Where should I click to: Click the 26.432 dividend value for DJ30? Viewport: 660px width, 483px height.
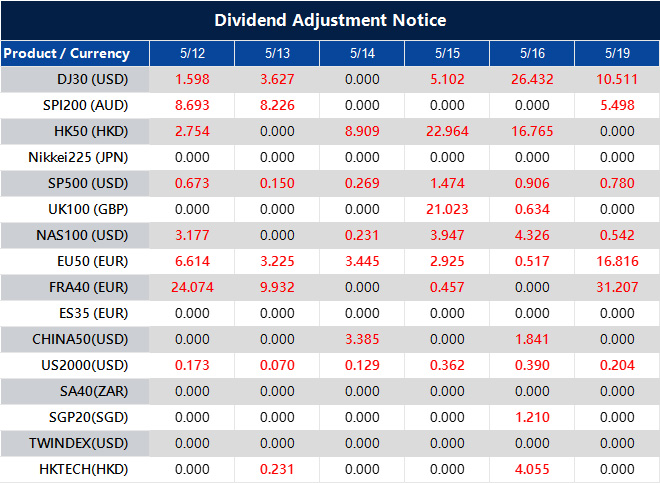(x=532, y=80)
